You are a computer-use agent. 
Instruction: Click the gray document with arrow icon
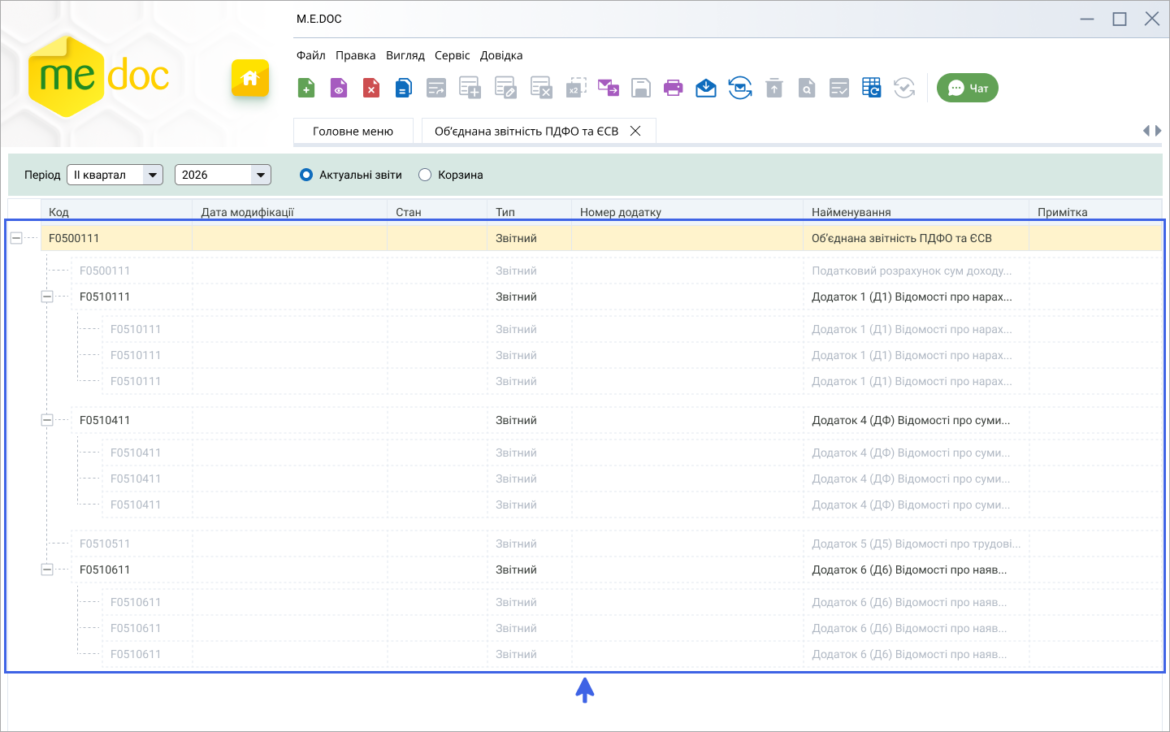point(436,88)
